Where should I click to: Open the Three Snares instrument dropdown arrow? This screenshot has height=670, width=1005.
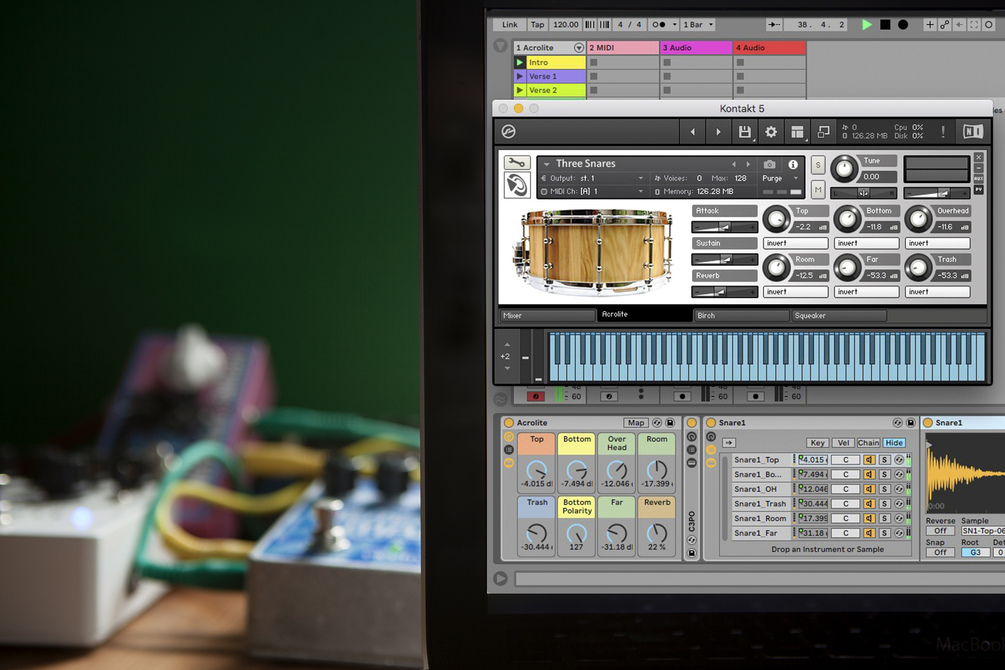[547, 164]
